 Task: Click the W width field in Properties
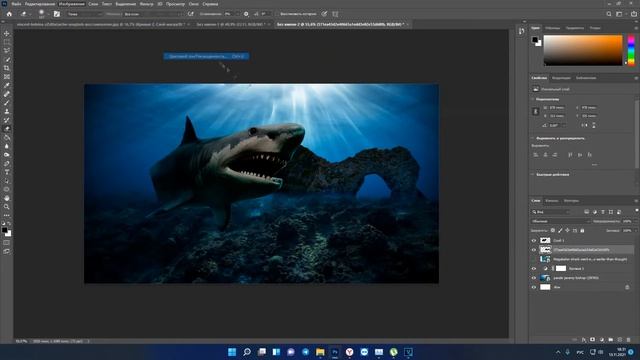point(557,108)
